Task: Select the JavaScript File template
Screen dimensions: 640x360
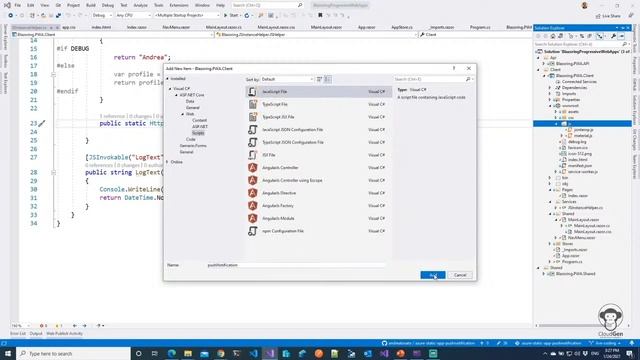Action: pos(319,92)
